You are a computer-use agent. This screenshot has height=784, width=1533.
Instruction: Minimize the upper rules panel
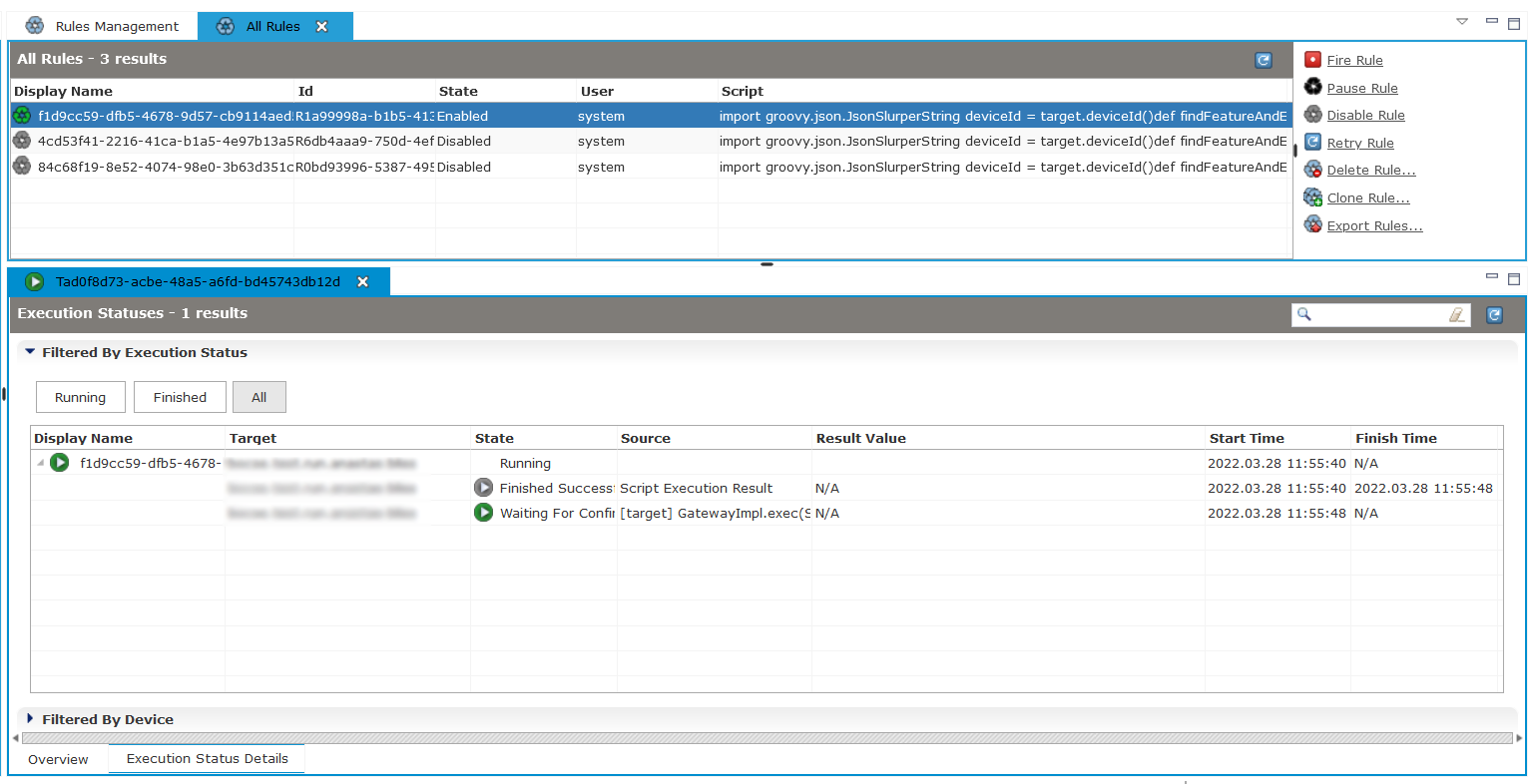click(x=1492, y=21)
